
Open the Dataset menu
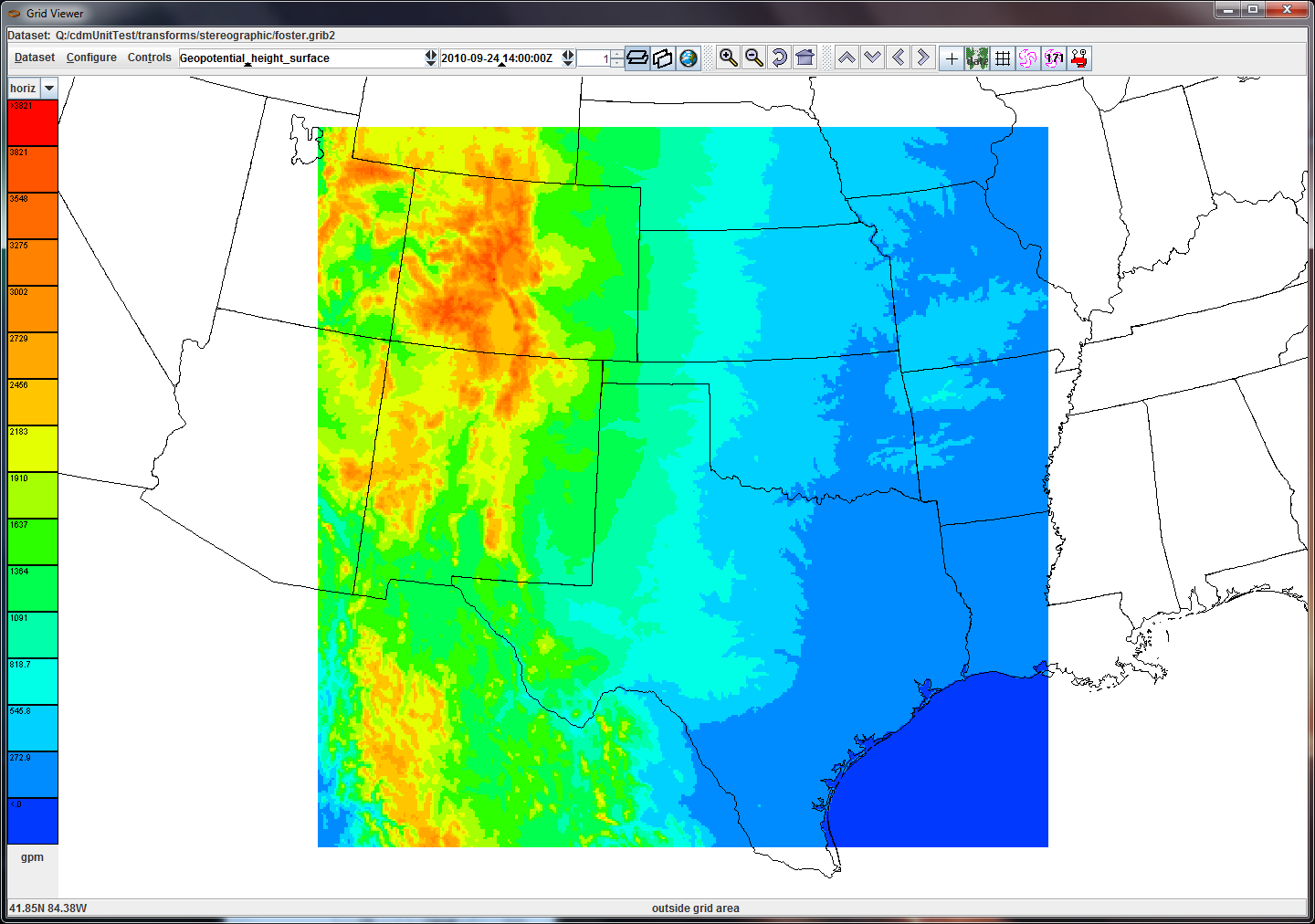(x=35, y=58)
